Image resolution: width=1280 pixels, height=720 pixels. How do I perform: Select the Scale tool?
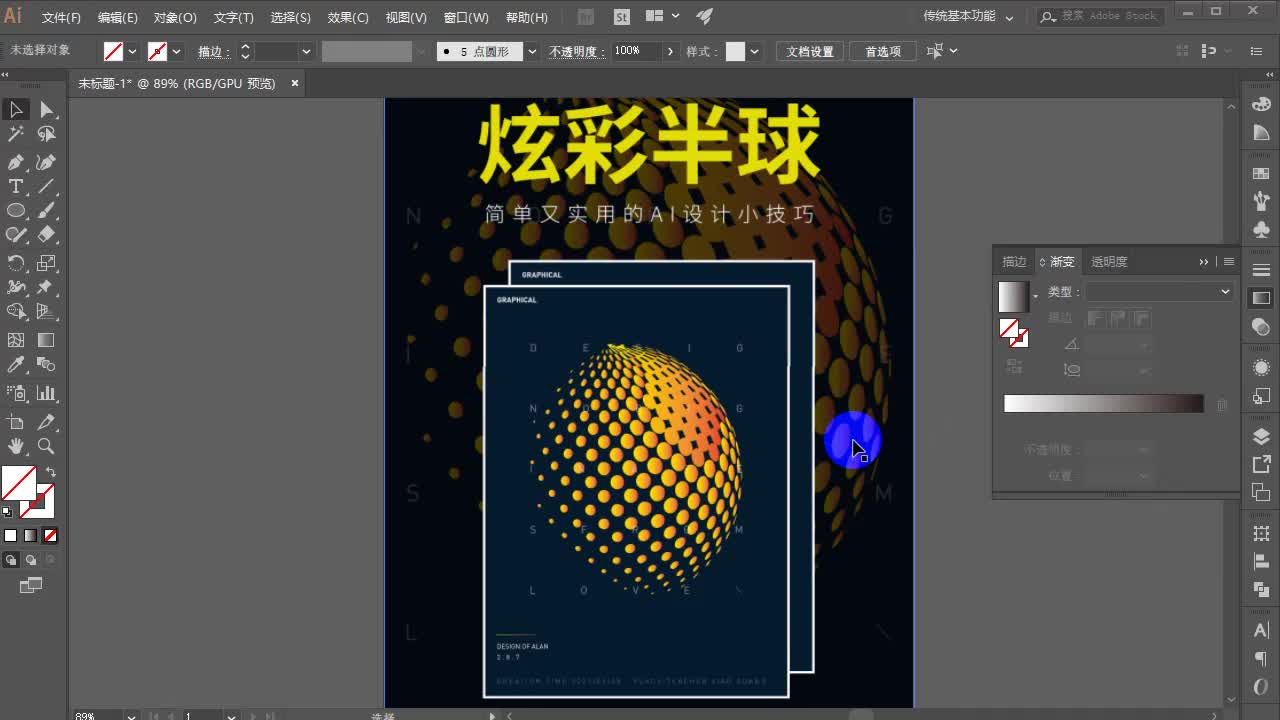46,263
